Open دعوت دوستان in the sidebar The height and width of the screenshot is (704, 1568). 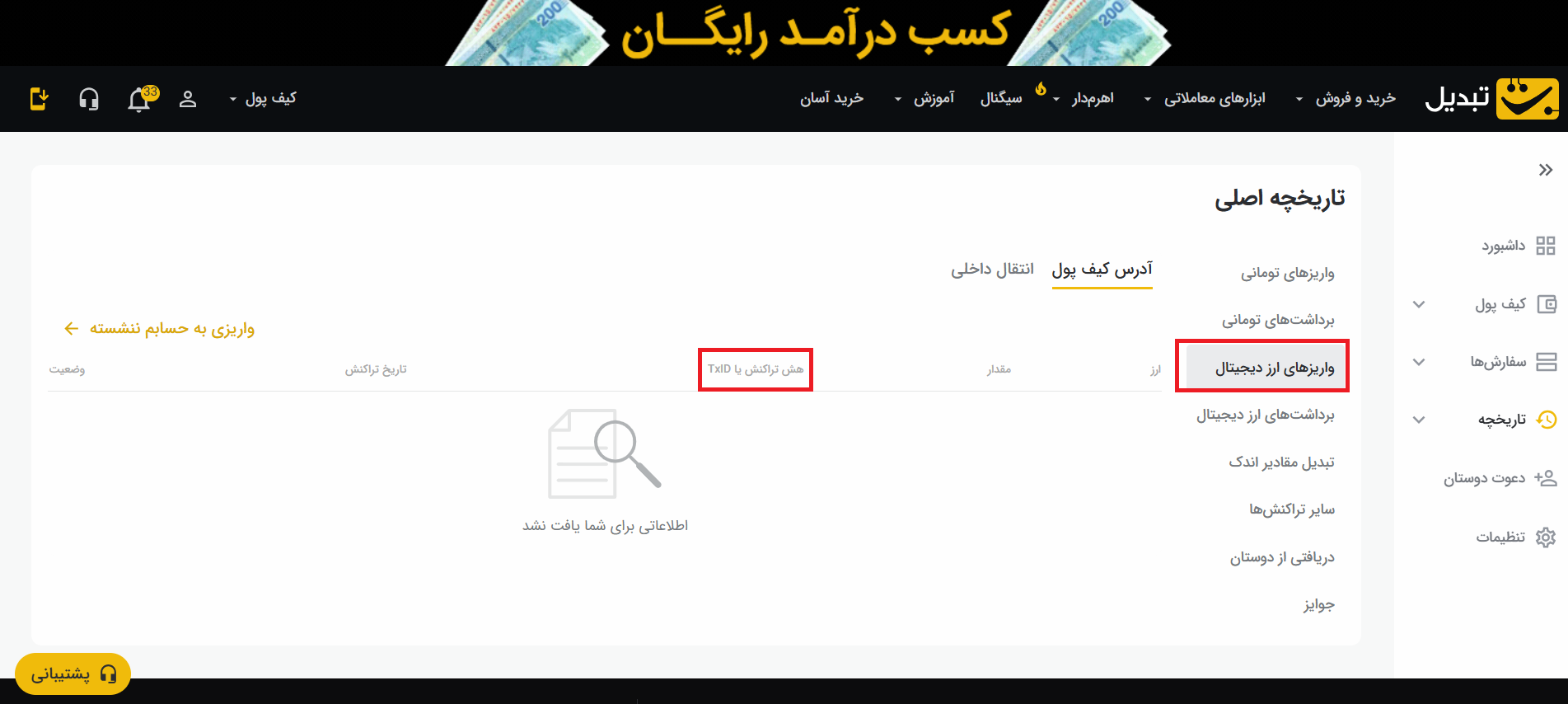pyautogui.click(x=1499, y=478)
